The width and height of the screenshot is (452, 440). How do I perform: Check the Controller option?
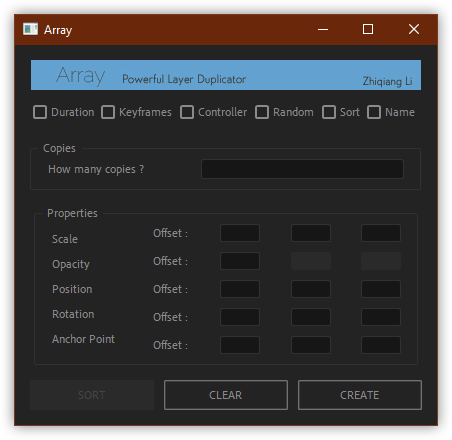click(187, 112)
